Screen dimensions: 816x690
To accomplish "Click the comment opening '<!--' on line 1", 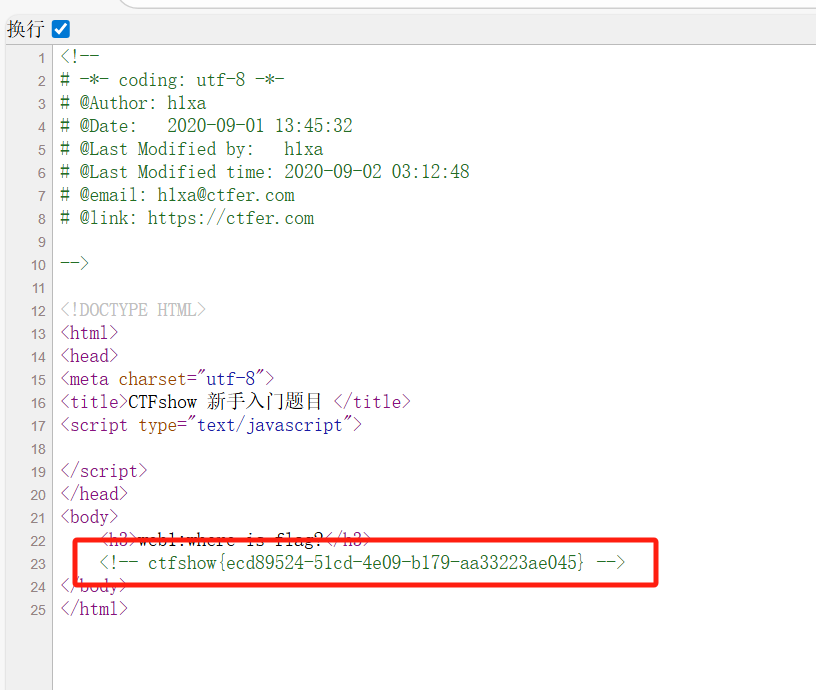I will tap(80, 56).
